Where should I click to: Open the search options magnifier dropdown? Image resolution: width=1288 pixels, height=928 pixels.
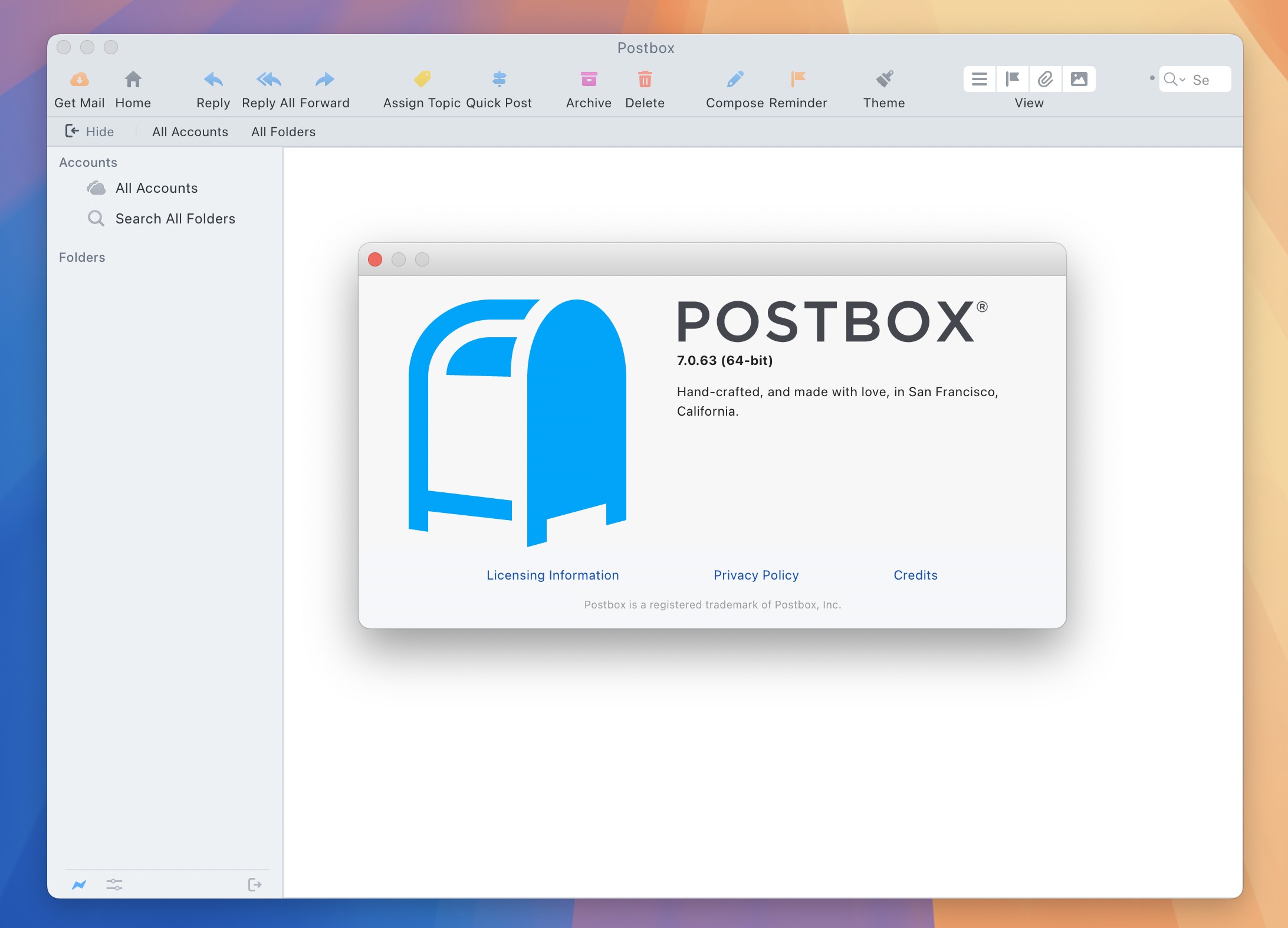point(1175,80)
